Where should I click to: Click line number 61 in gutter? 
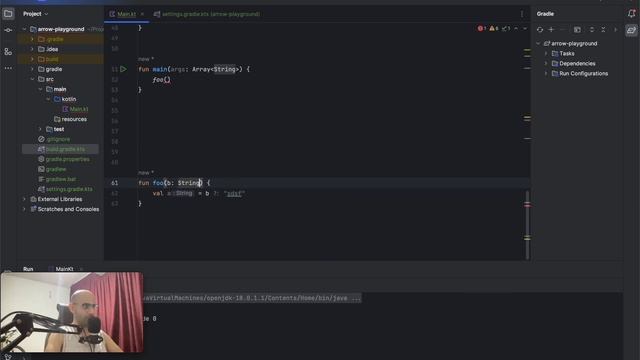[x=115, y=183]
